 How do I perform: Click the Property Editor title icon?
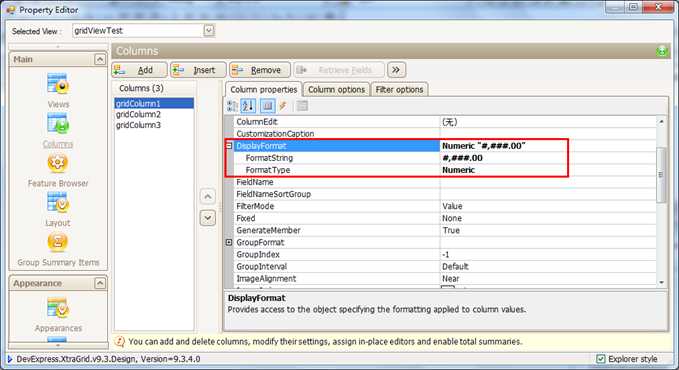coord(10,10)
